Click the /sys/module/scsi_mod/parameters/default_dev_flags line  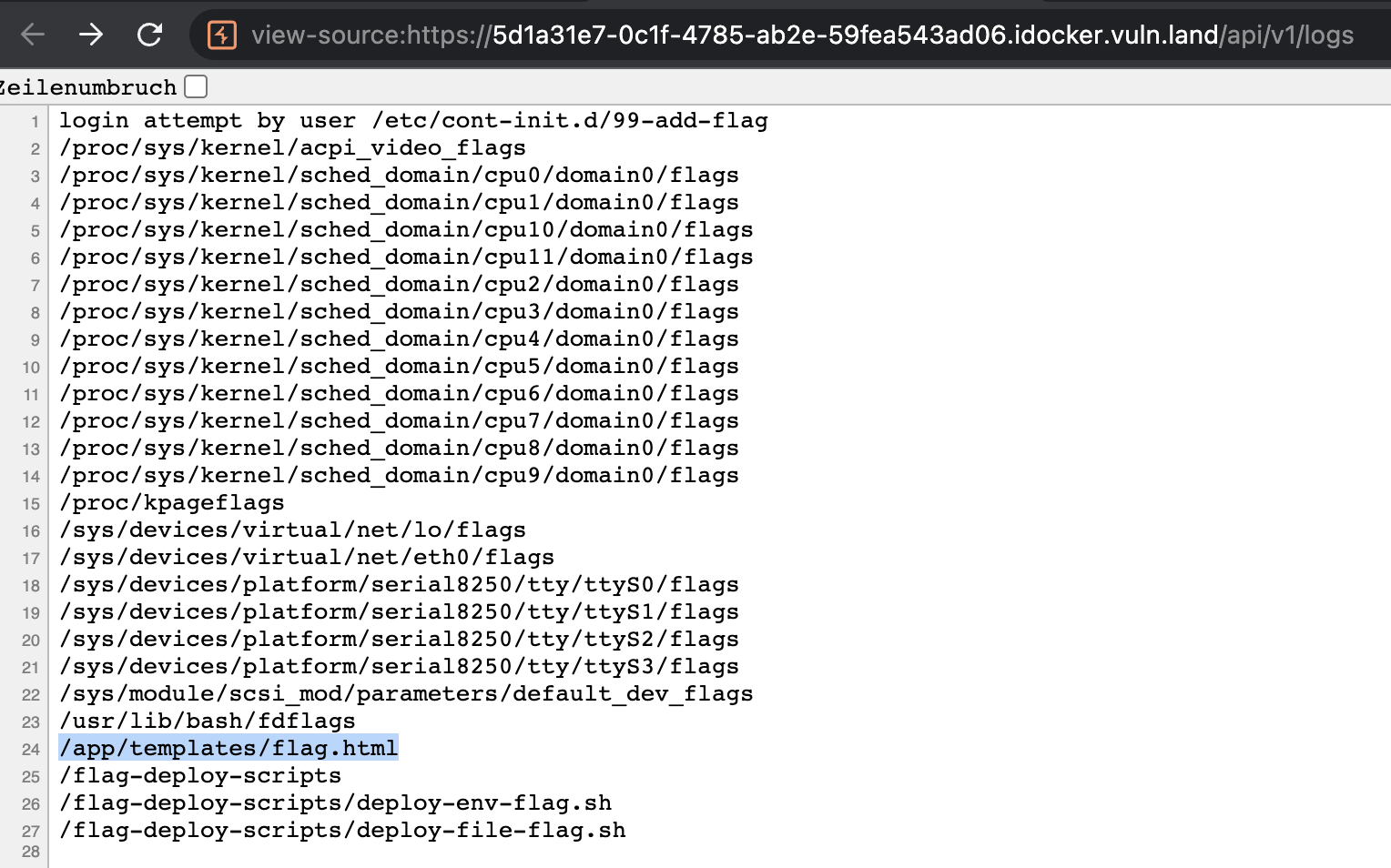click(406, 692)
